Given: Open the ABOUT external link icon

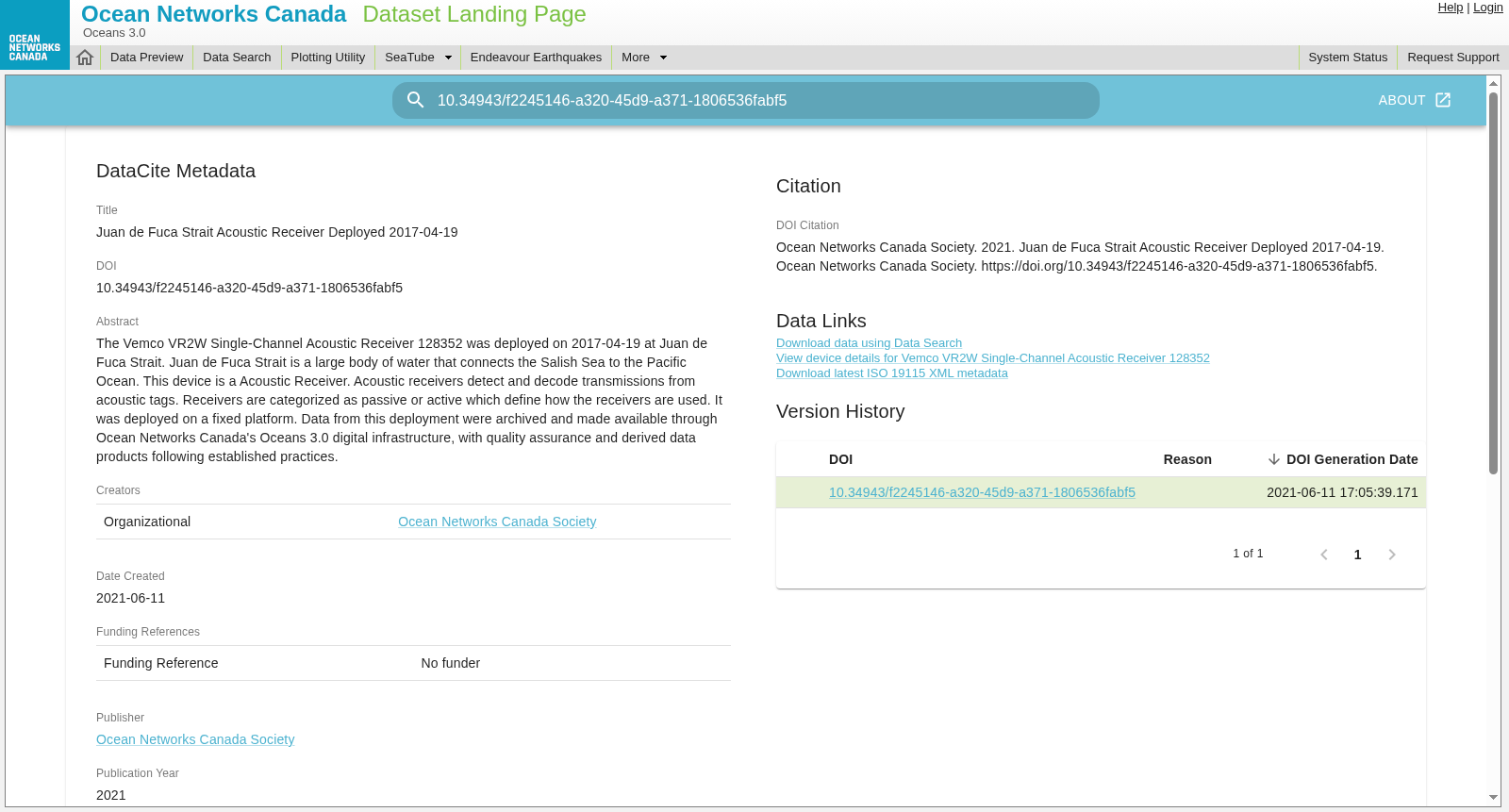Looking at the screenshot, I should [x=1443, y=100].
